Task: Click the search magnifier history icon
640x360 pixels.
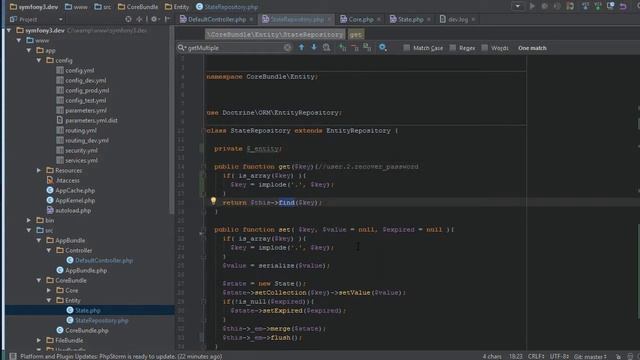Action: (181, 48)
